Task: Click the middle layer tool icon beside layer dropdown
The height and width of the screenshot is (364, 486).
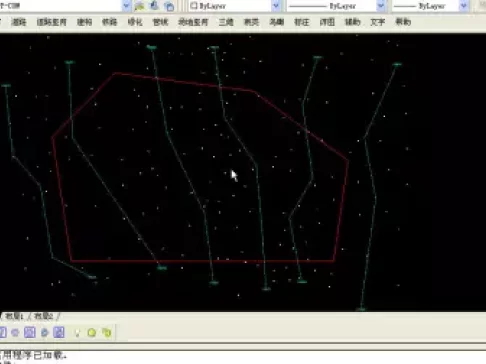Action: [154, 6]
